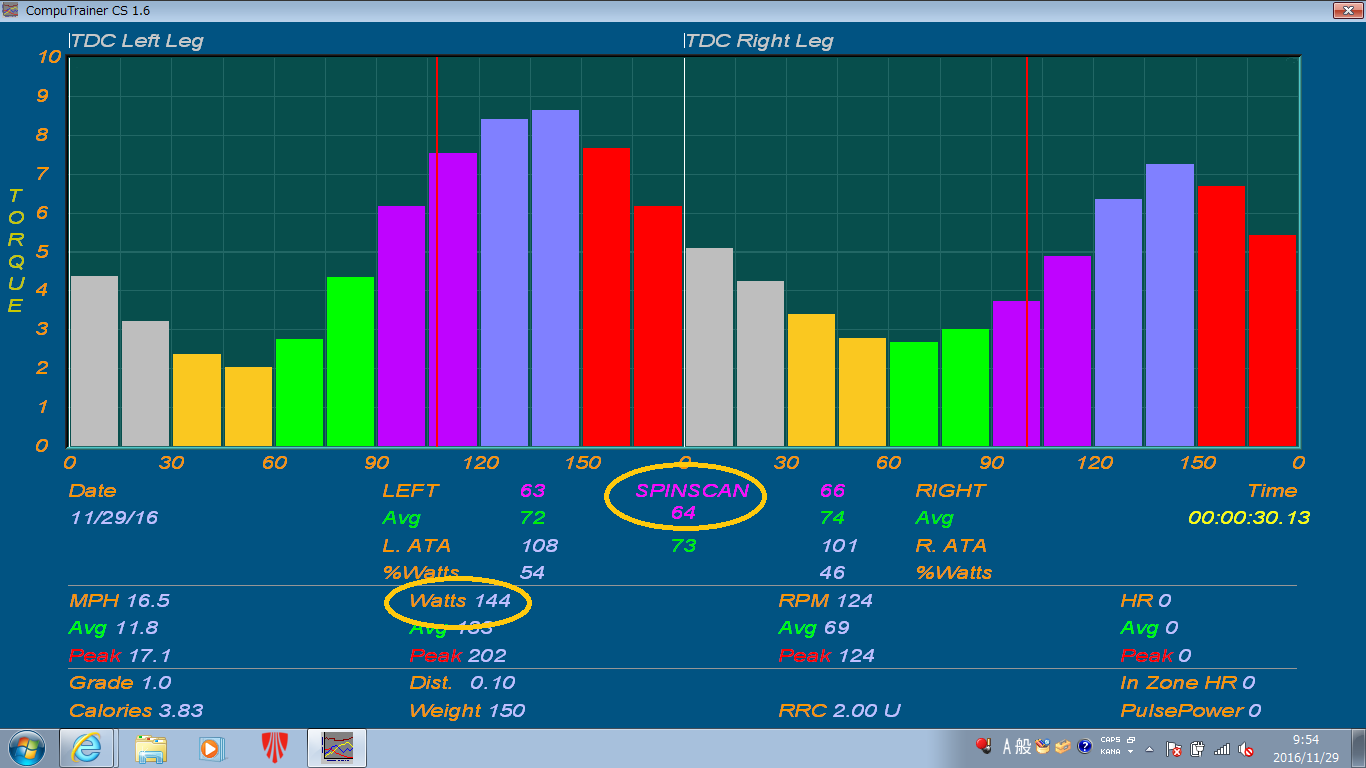Click the Avg 11.8 speed value
The width and height of the screenshot is (1366, 768).
click(x=113, y=628)
